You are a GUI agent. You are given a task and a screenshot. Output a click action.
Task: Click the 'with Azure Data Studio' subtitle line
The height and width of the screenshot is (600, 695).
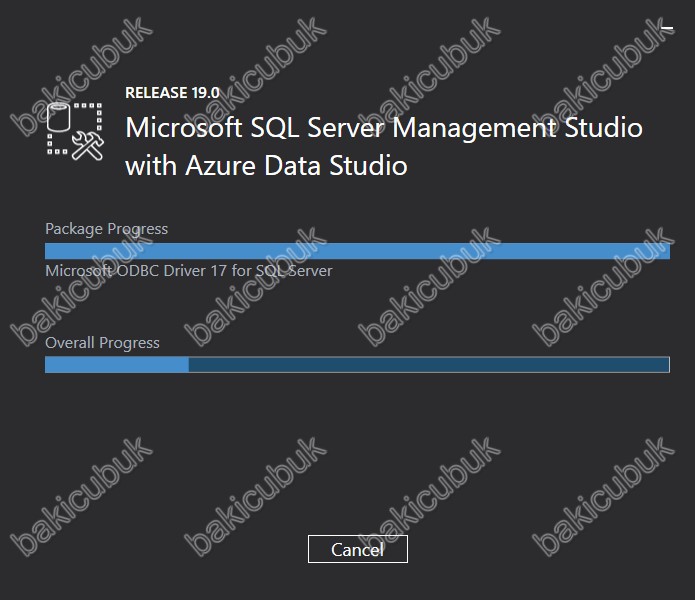click(266, 166)
